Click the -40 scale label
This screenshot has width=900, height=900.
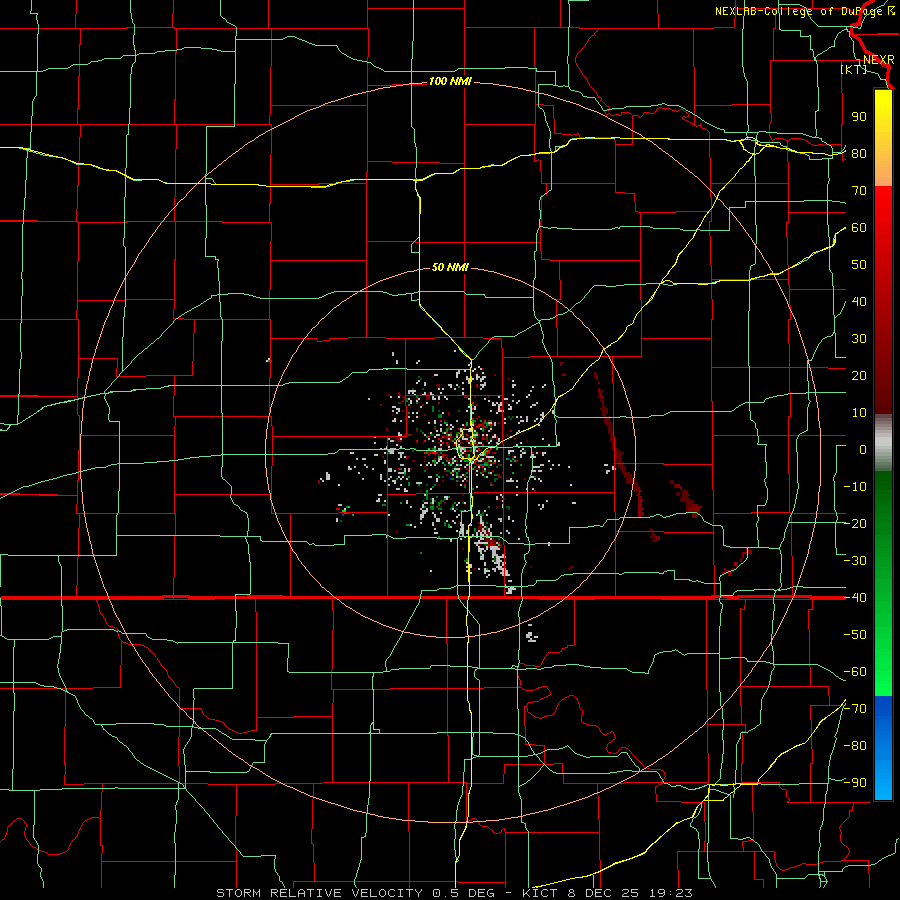tap(855, 598)
